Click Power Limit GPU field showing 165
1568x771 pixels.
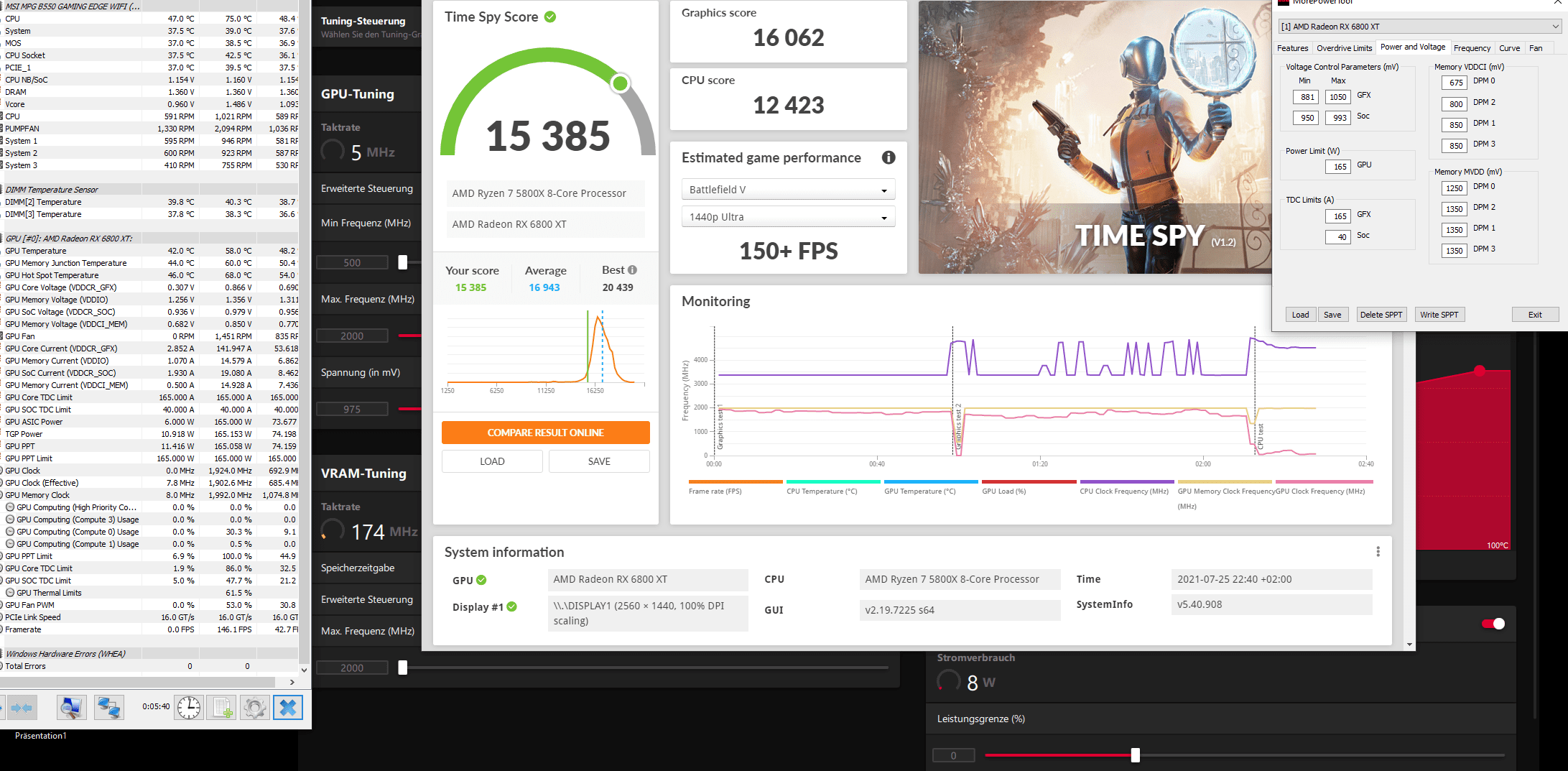click(1337, 167)
